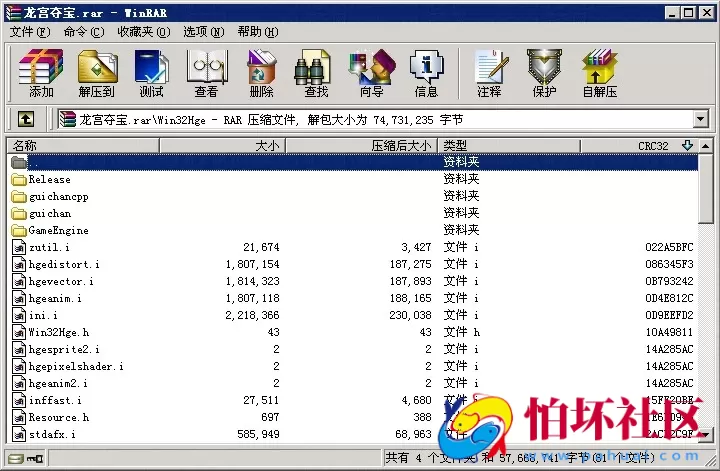The height and width of the screenshot is (471, 720).
Task: Run the 测试 (Test) archive tool
Action: (152, 73)
